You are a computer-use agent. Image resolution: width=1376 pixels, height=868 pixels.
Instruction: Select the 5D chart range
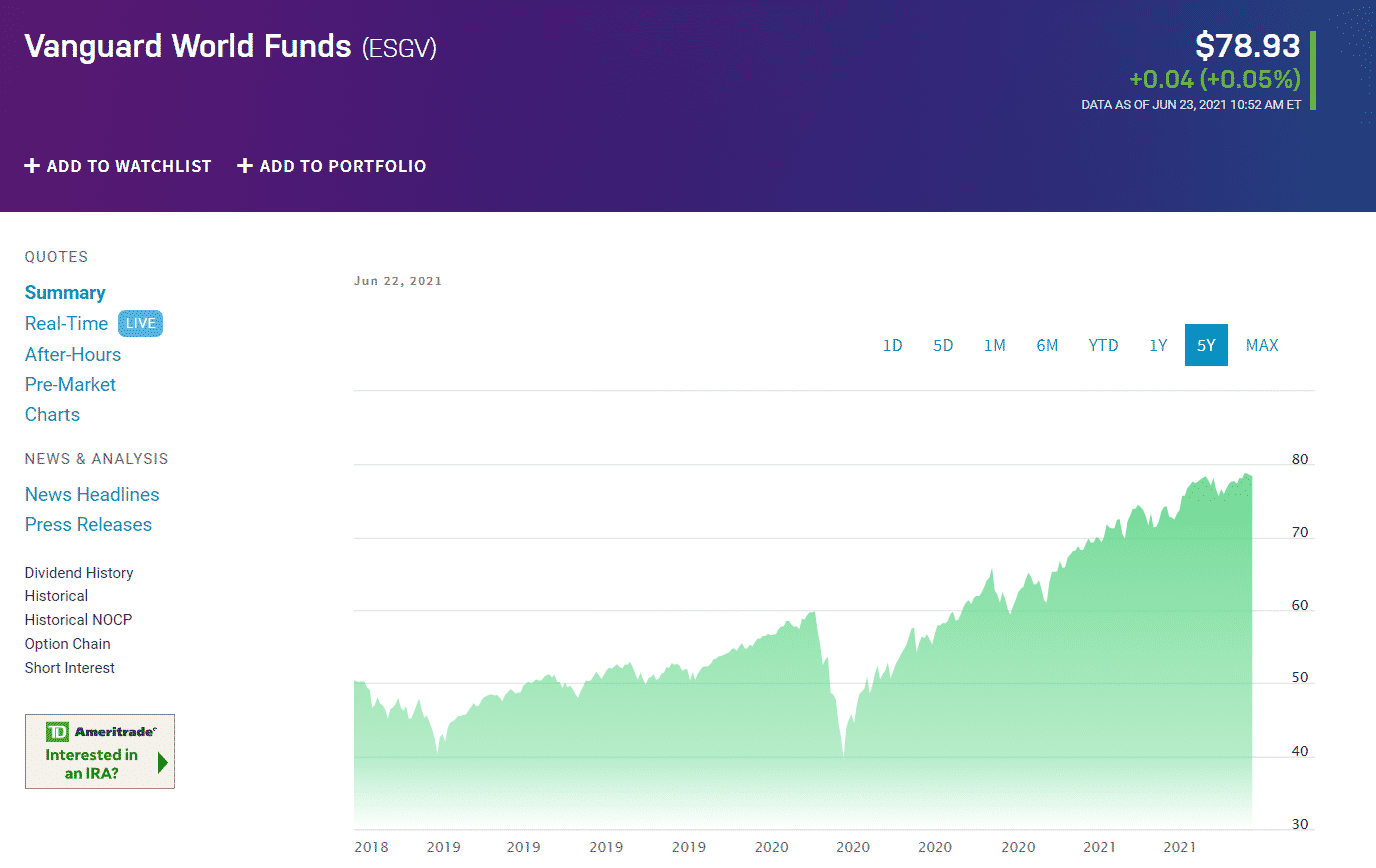(x=943, y=345)
